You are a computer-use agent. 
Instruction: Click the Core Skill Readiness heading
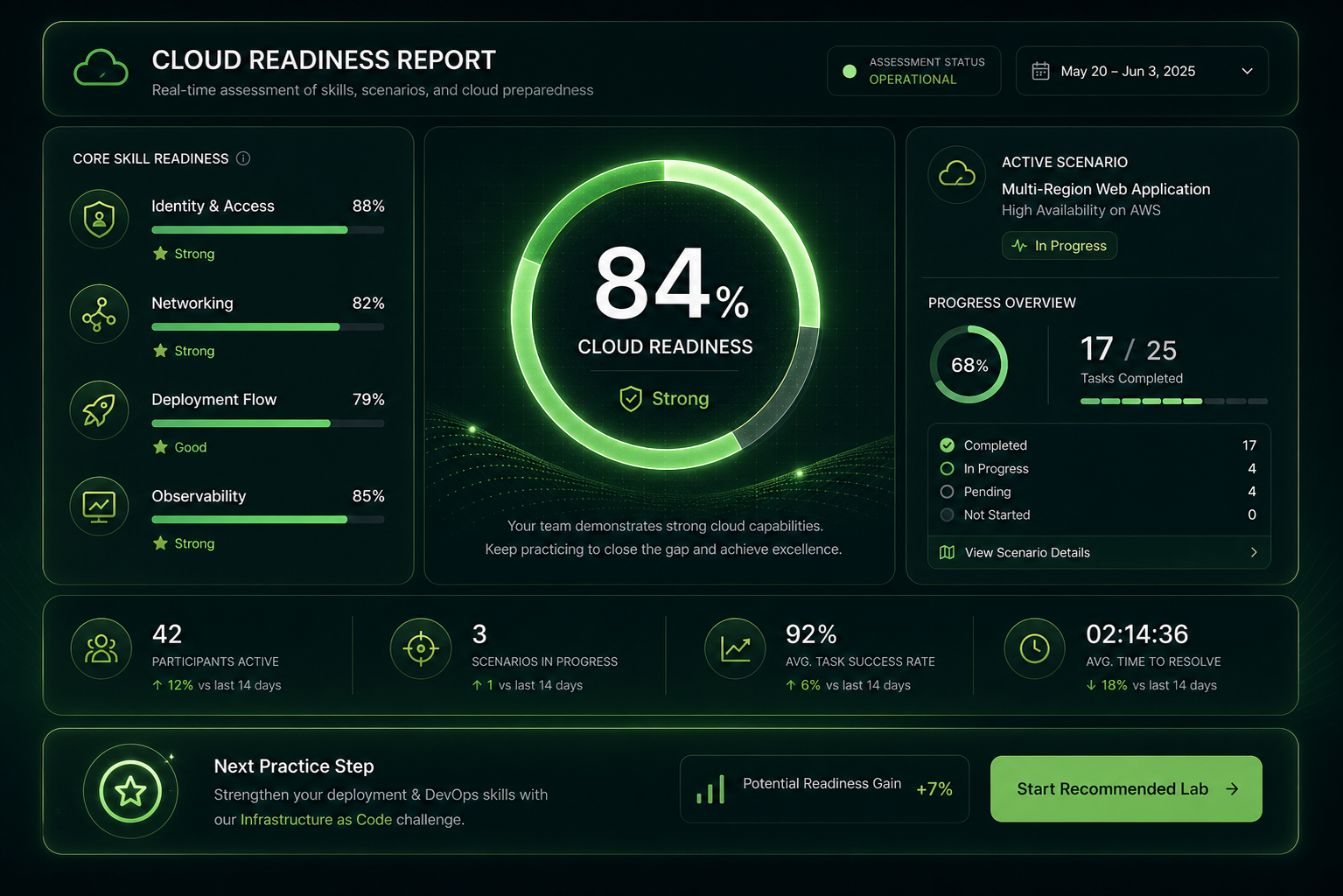[150, 158]
